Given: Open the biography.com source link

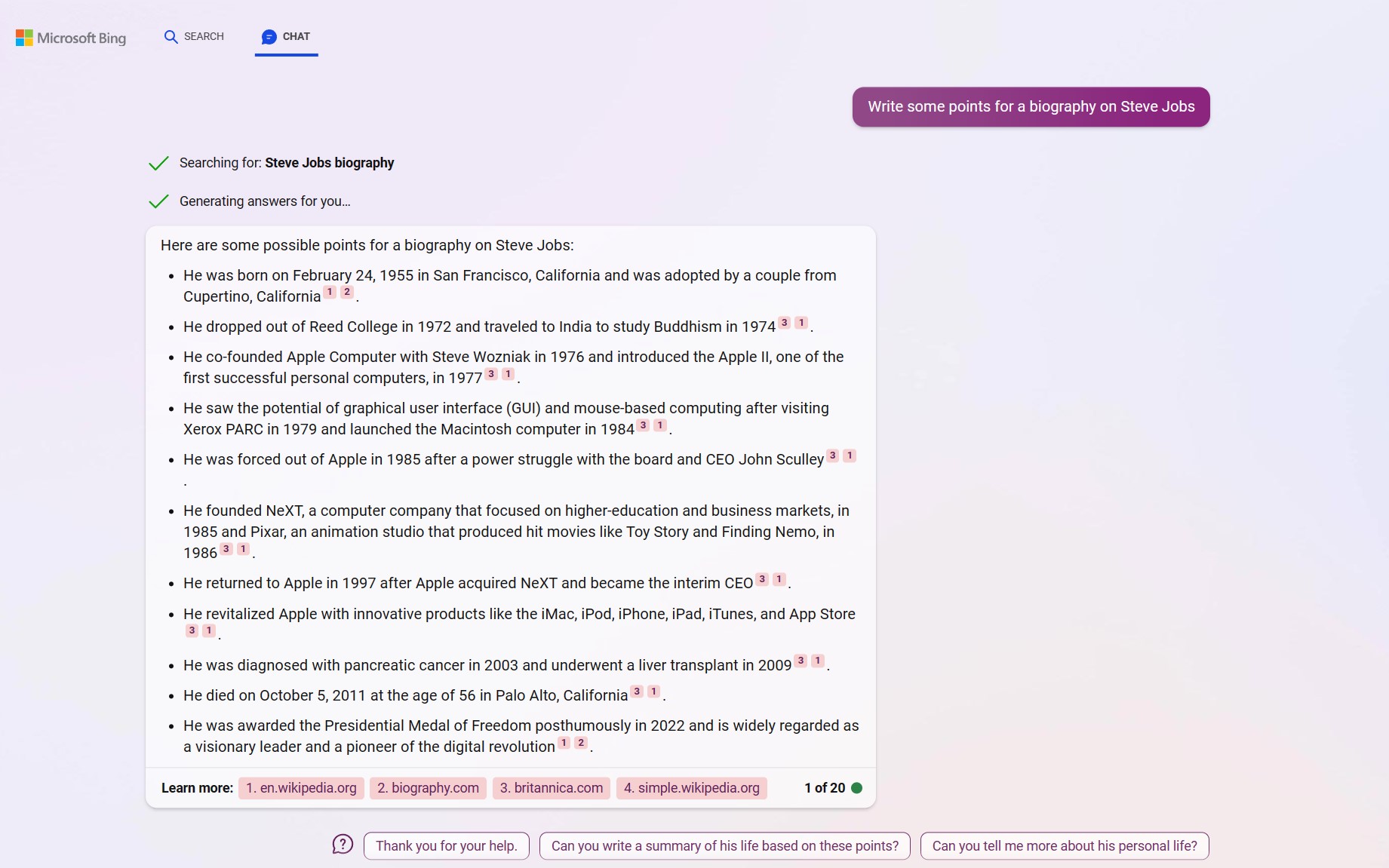Looking at the screenshot, I should pos(428,788).
